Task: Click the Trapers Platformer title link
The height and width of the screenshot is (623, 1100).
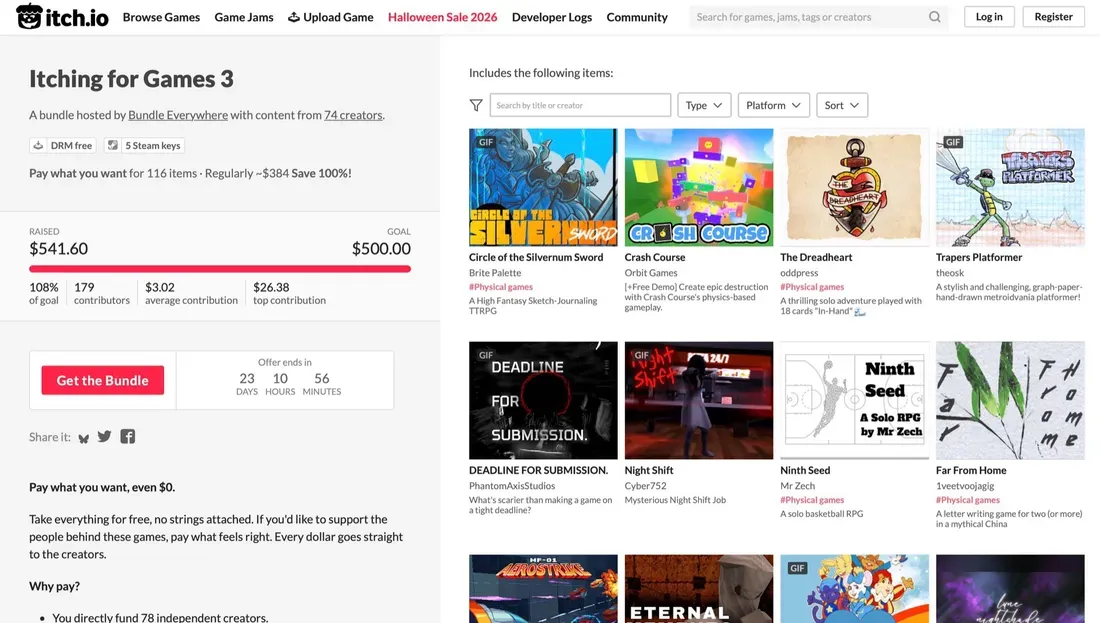Action: (x=979, y=257)
